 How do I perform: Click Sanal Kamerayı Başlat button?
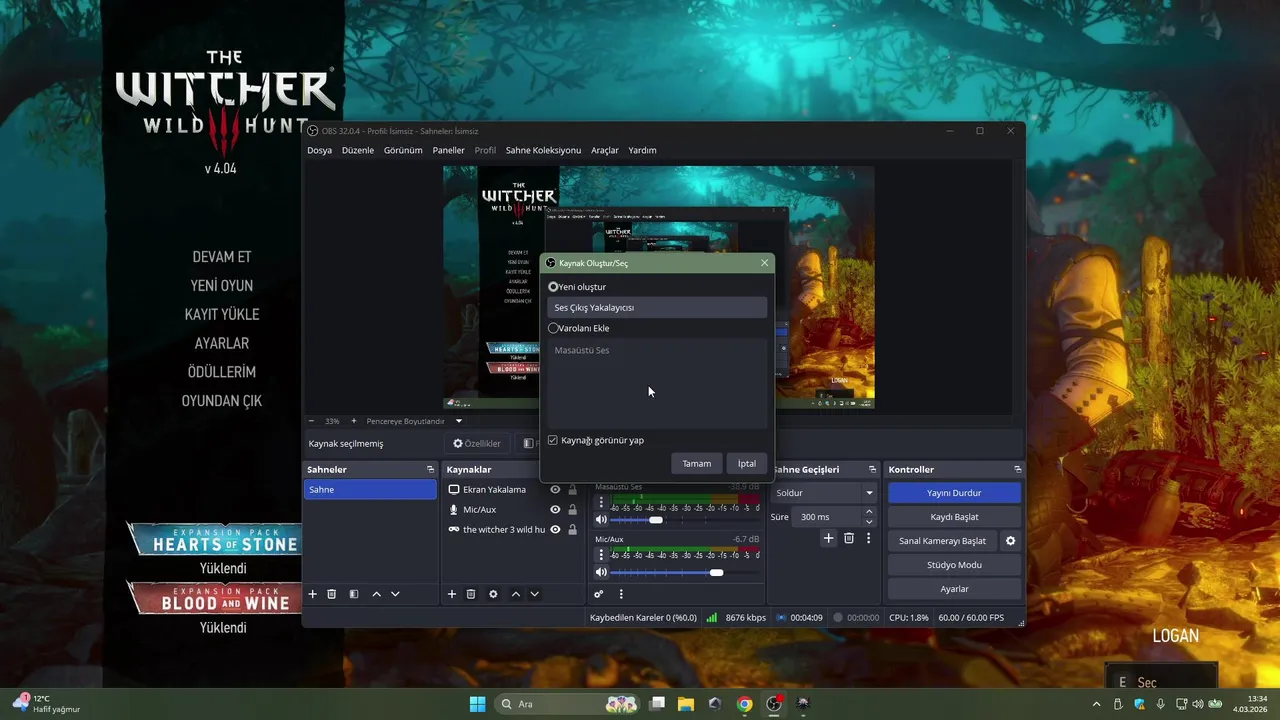pos(942,541)
